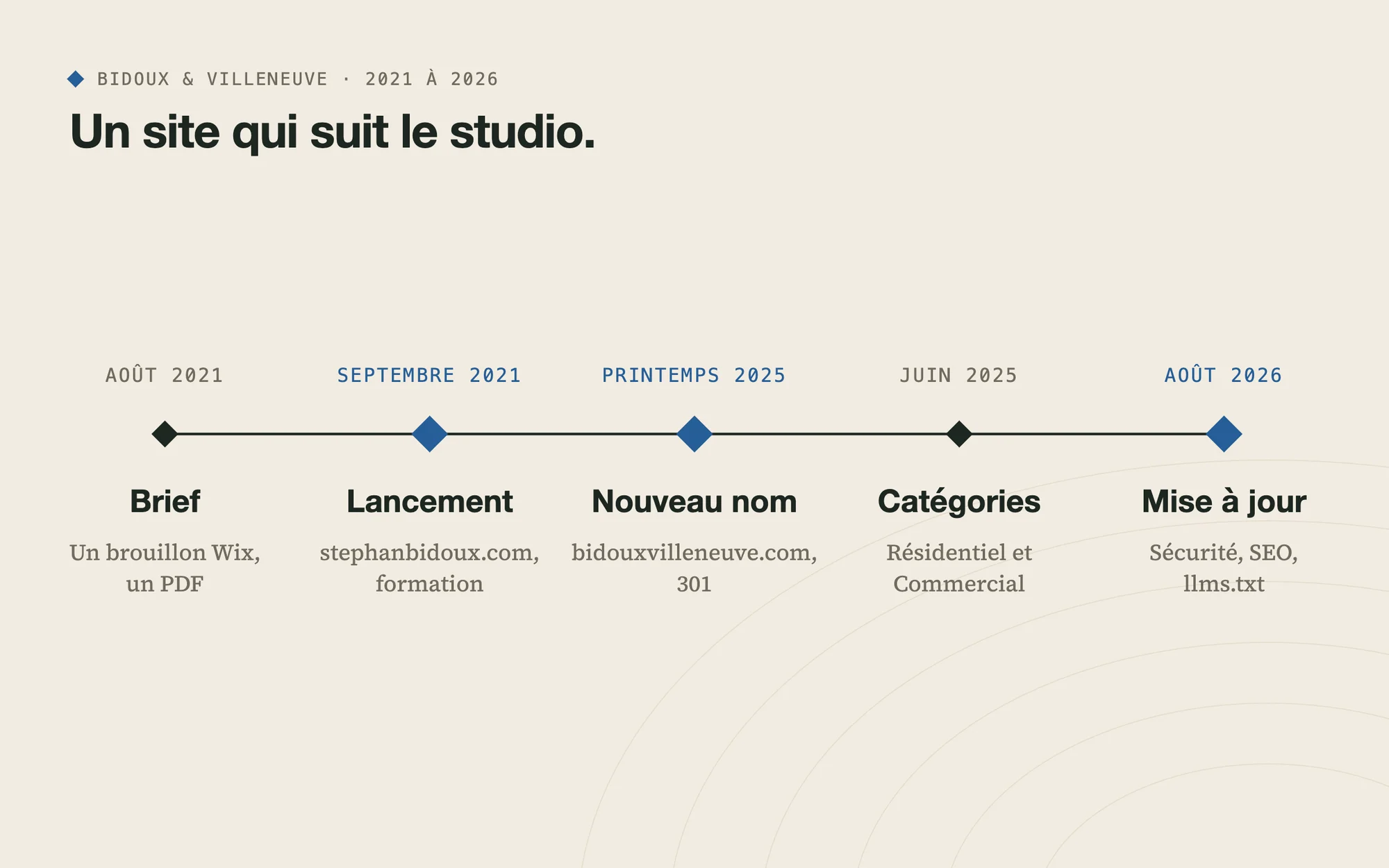Screen dimensions: 1389x868
Task: Click the Mise à jour blue diamond marker
Action: pyautogui.click(x=1224, y=434)
